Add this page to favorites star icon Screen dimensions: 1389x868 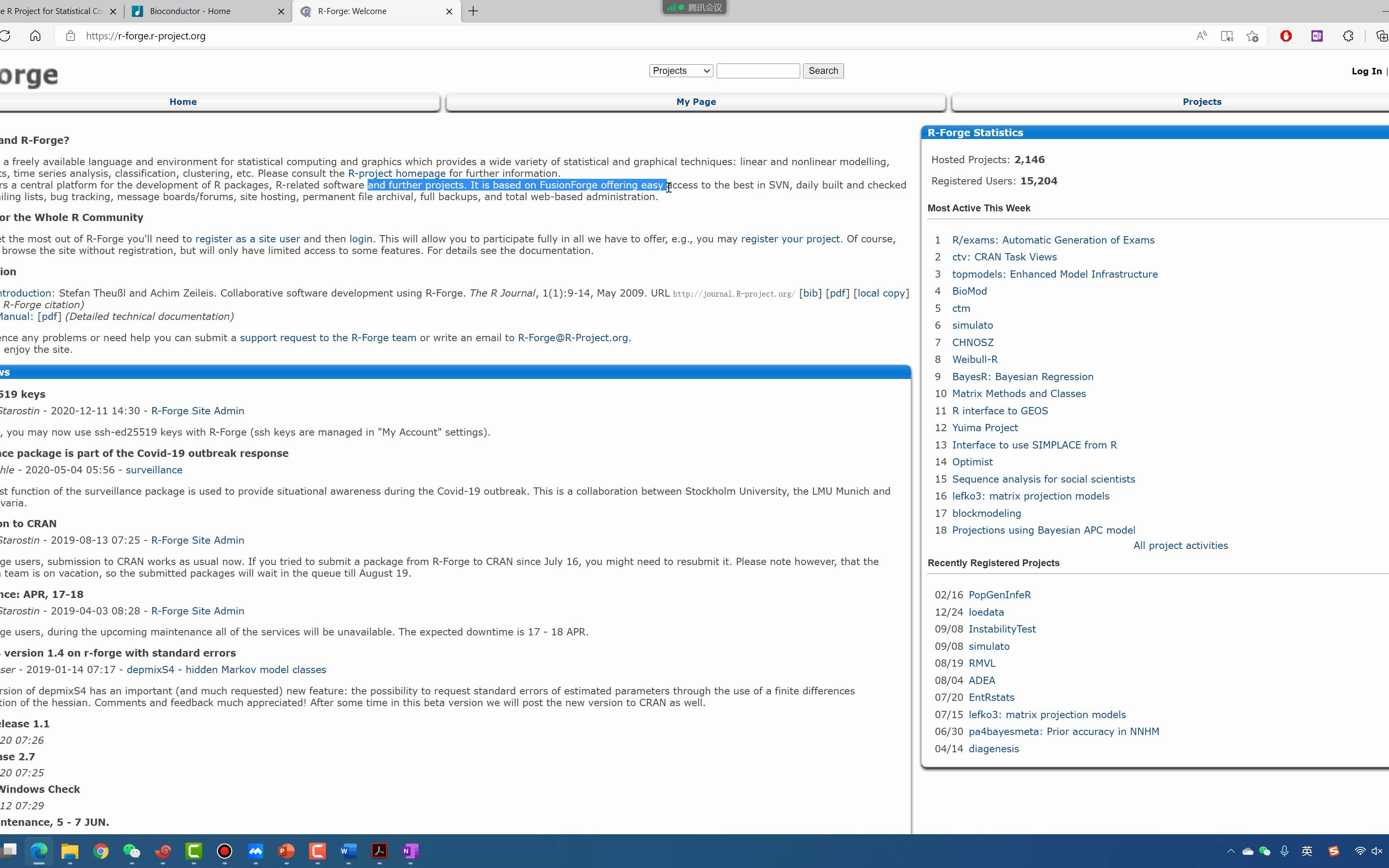[x=1252, y=36]
